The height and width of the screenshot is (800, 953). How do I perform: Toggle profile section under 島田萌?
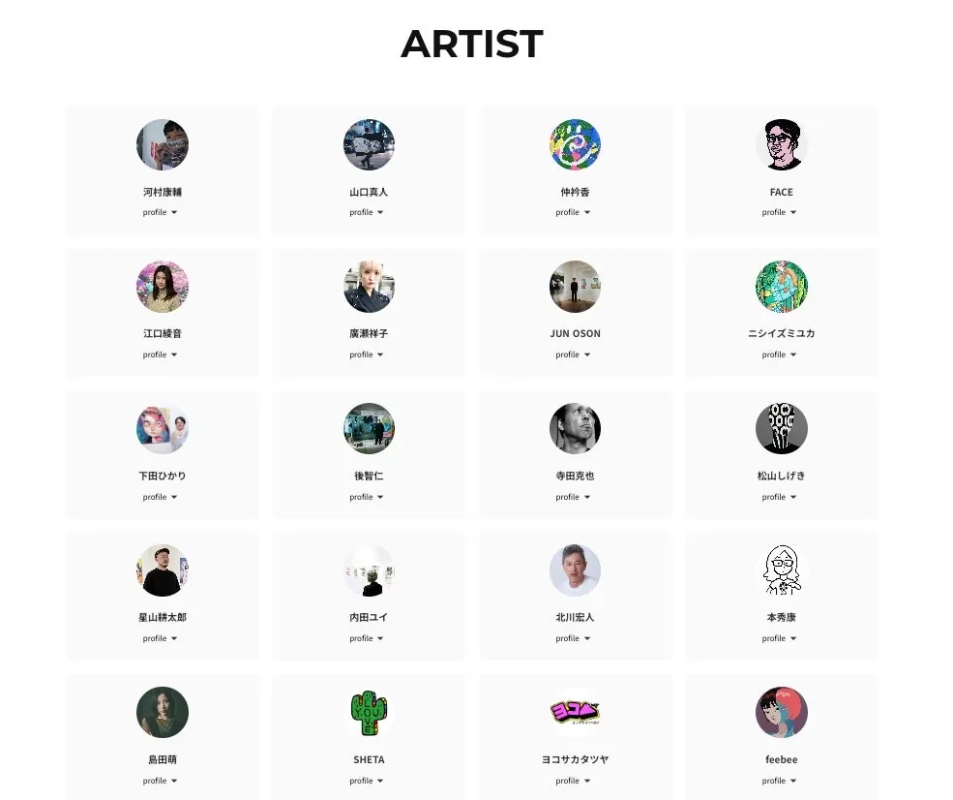click(160, 781)
